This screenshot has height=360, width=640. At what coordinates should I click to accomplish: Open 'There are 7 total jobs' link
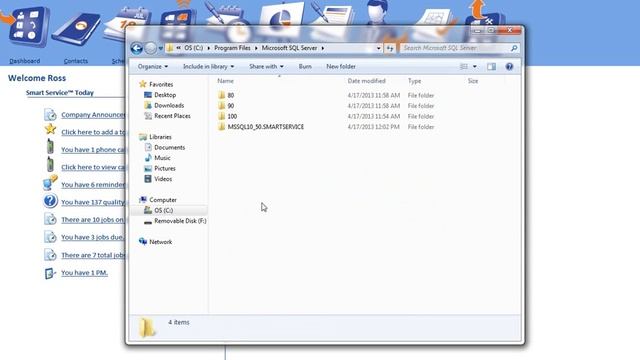point(93,255)
